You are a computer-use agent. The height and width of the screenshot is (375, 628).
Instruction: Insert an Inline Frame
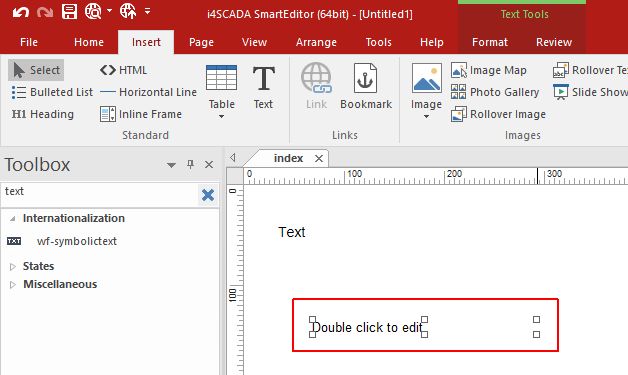pyautogui.click(x=141, y=114)
